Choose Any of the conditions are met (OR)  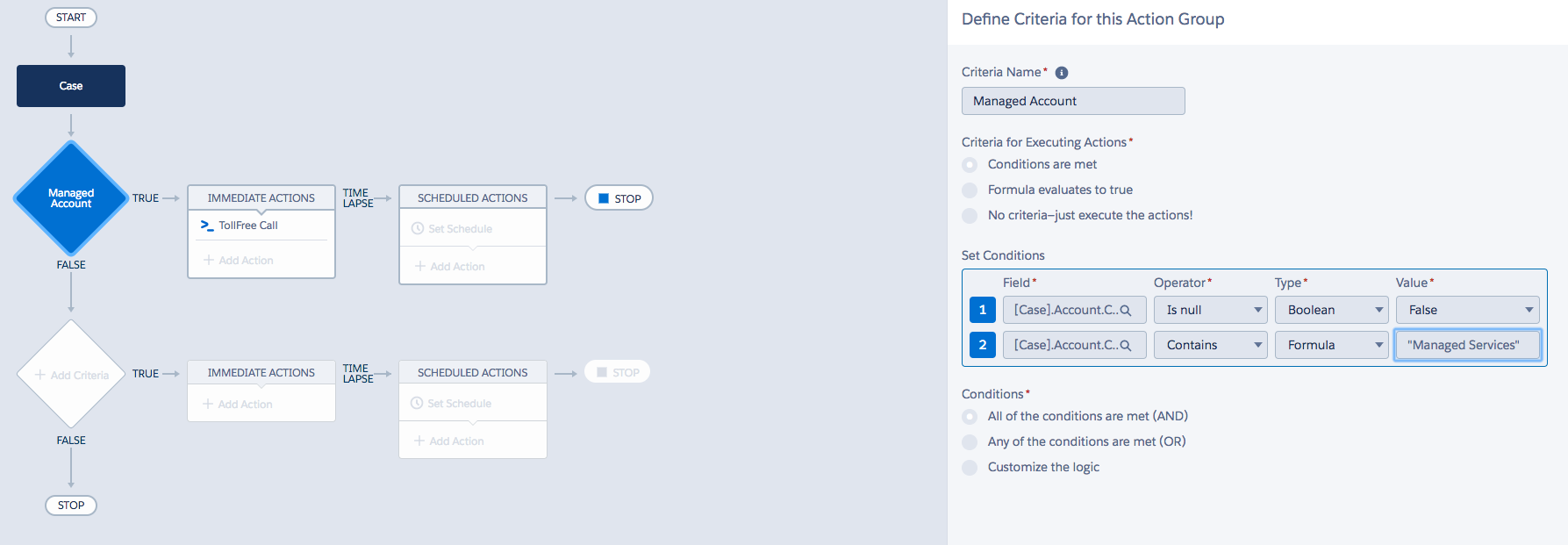[x=970, y=442]
